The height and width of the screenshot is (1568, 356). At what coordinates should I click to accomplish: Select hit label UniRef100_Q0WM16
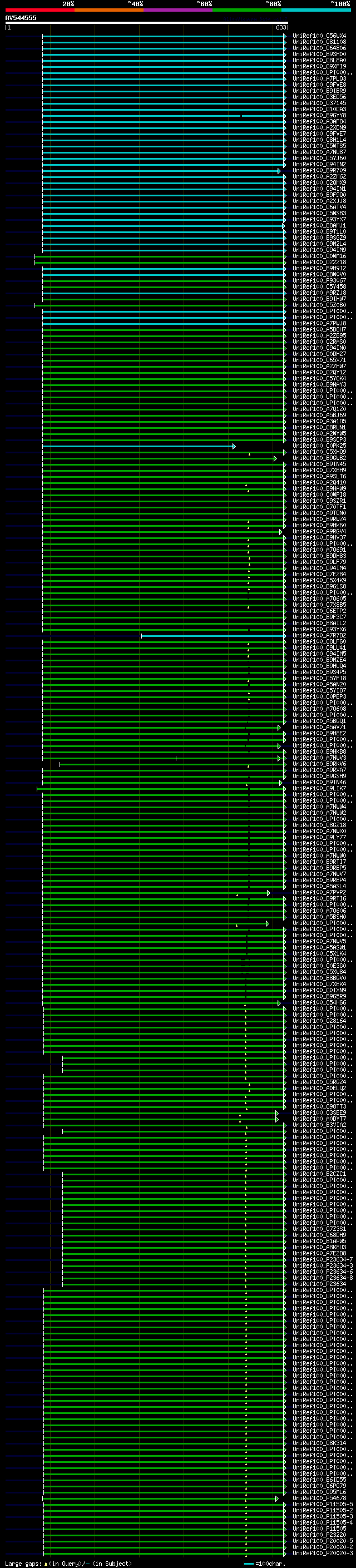(319, 256)
